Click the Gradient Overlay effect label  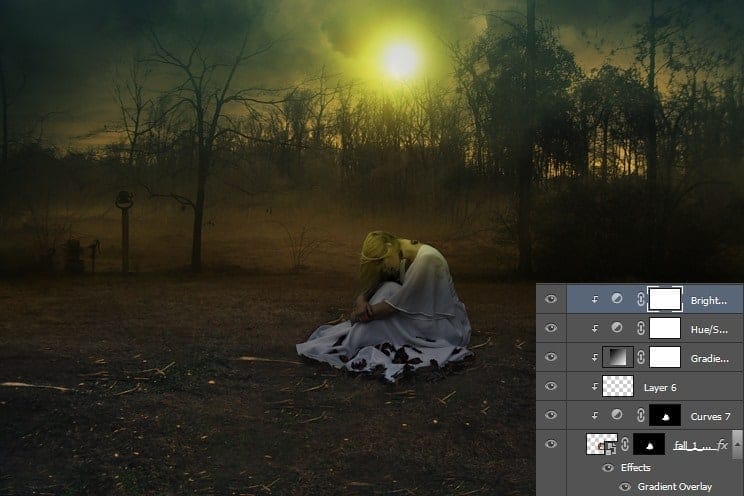(674, 487)
